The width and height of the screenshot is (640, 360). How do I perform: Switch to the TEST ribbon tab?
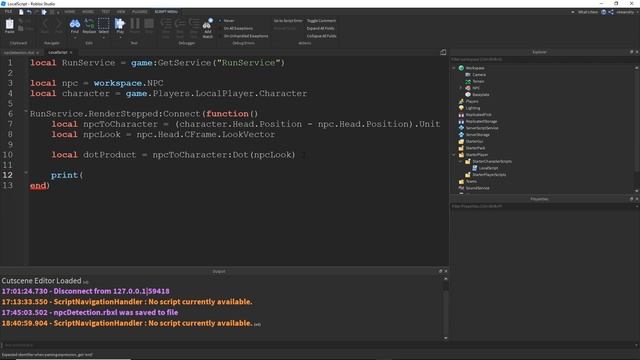pos(105,12)
